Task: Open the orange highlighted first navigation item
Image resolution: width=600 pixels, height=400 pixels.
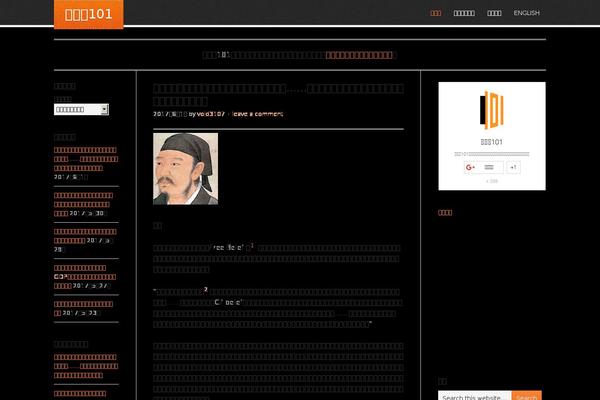Action: (435, 13)
